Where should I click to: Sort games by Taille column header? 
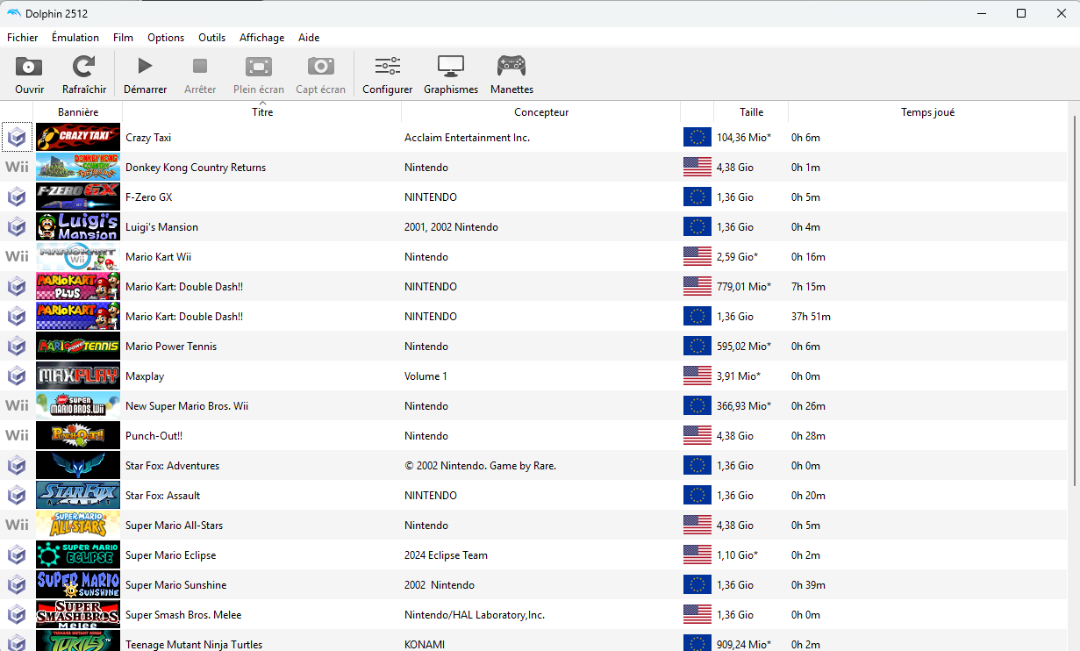(751, 112)
